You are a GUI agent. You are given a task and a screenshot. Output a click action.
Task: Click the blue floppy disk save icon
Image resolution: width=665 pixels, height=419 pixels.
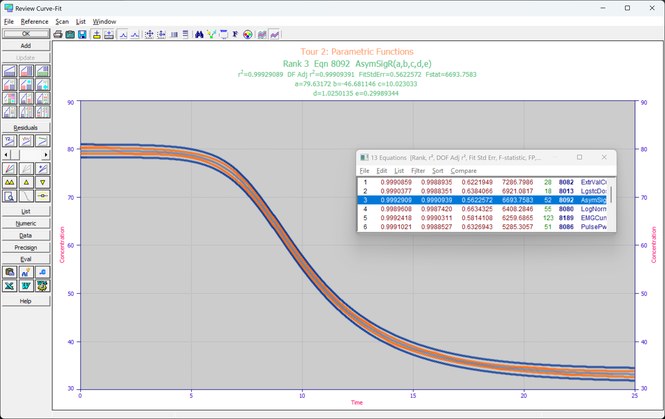(x=82, y=34)
